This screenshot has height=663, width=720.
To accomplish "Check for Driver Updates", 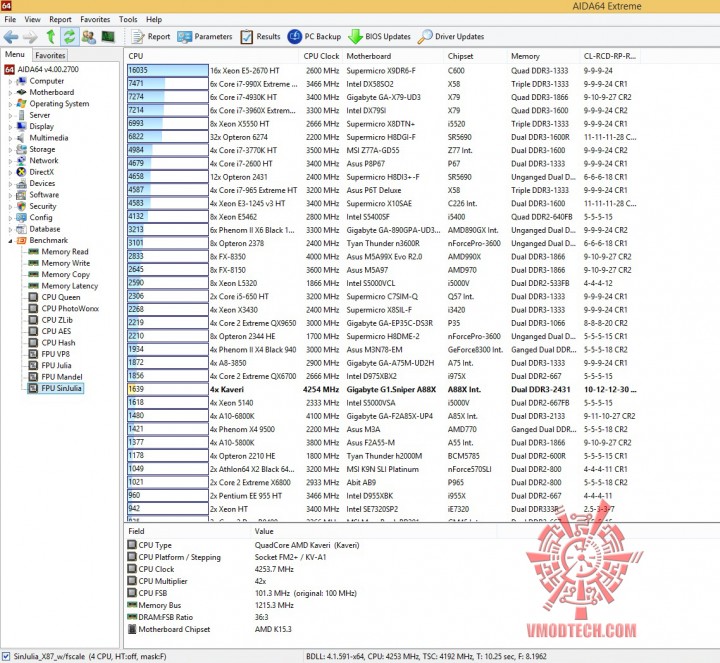I will 451,36.
